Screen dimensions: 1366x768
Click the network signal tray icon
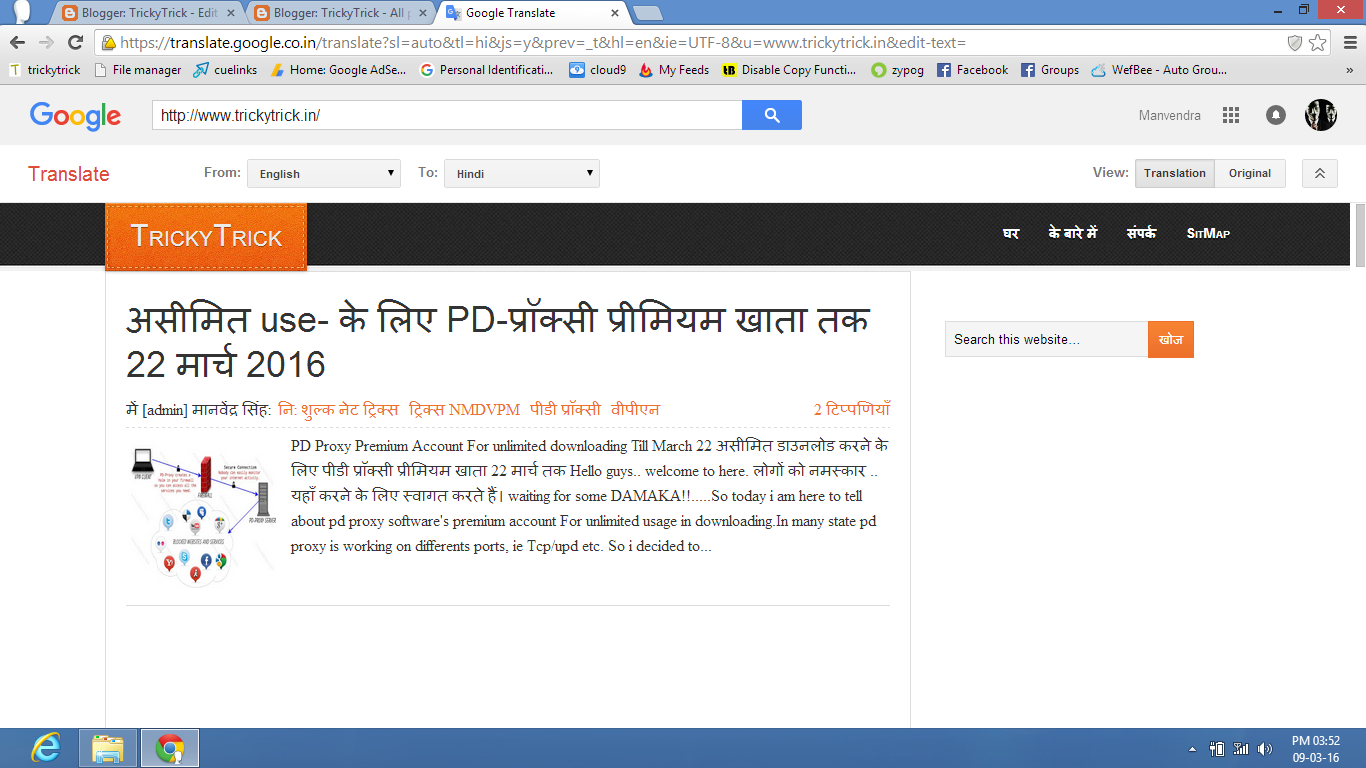[x=1241, y=749]
